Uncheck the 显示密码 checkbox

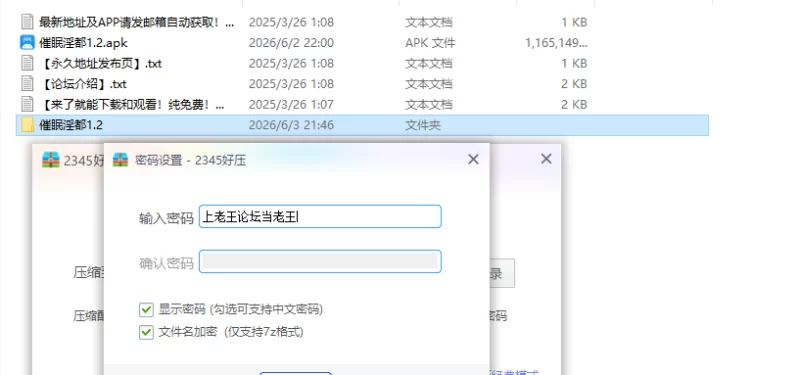(x=146, y=310)
